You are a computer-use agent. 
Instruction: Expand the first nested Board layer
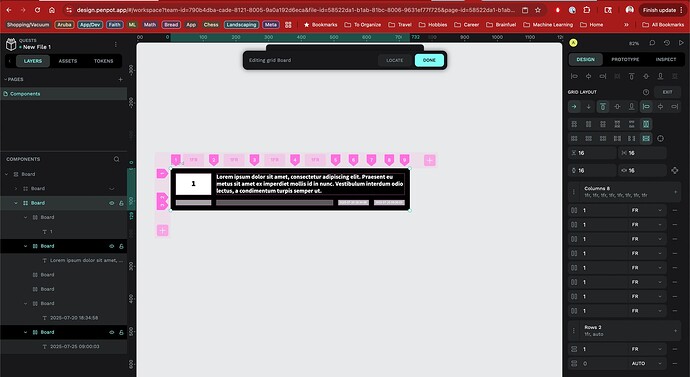16,188
